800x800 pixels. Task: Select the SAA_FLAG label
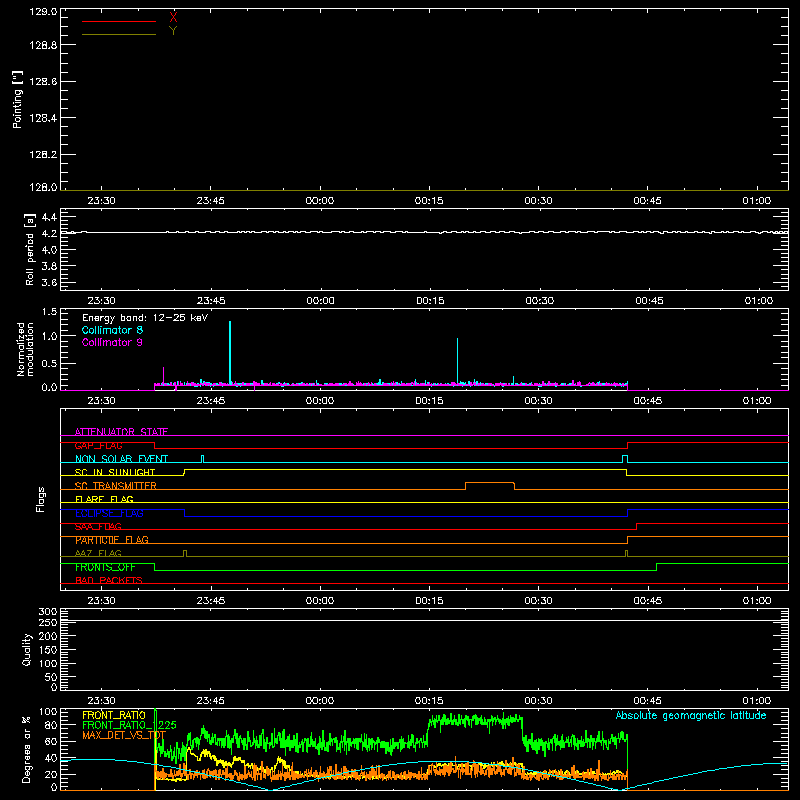click(x=98, y=527)
